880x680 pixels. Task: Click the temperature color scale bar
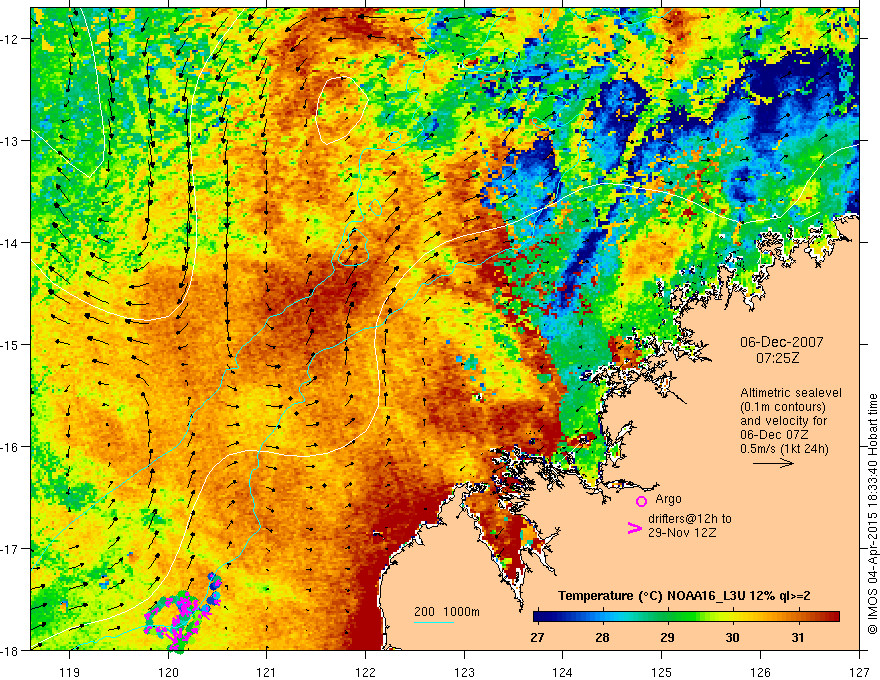[x=686, y=616]
